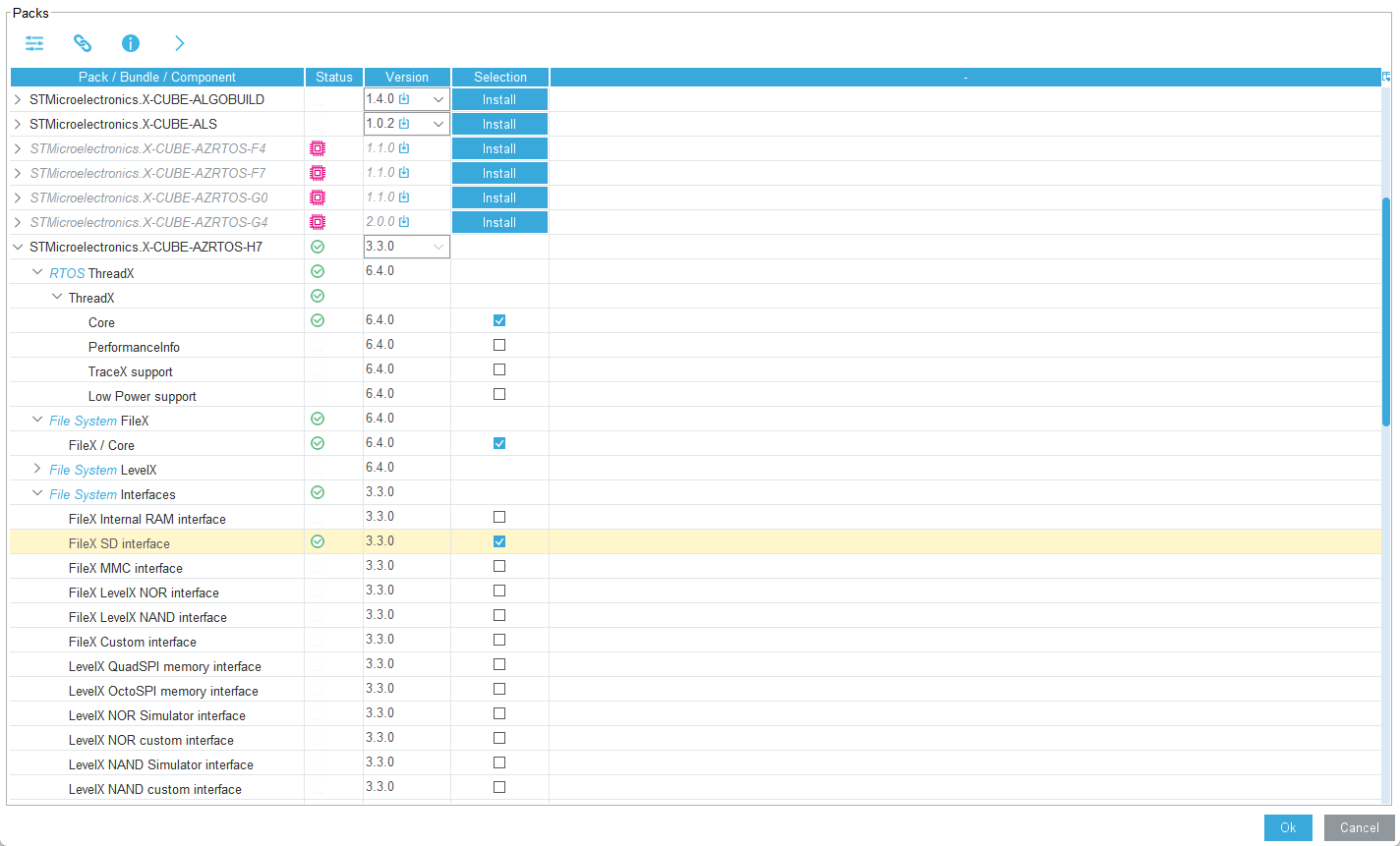Expand STMicroelectronics.X-CUBE-ALS pack
Screen dimensions: 1400x846
pyautogui.click(x=17, y=124)
